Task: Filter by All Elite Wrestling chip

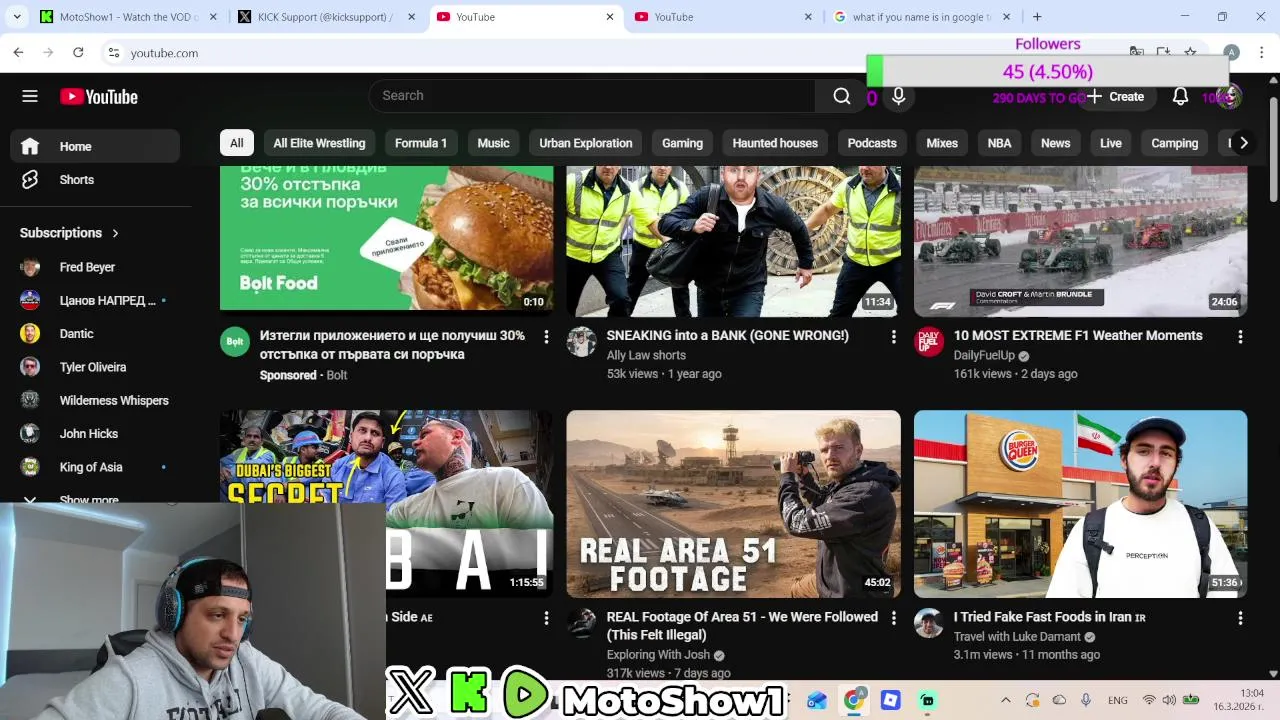Action: (x=319, y=143)
